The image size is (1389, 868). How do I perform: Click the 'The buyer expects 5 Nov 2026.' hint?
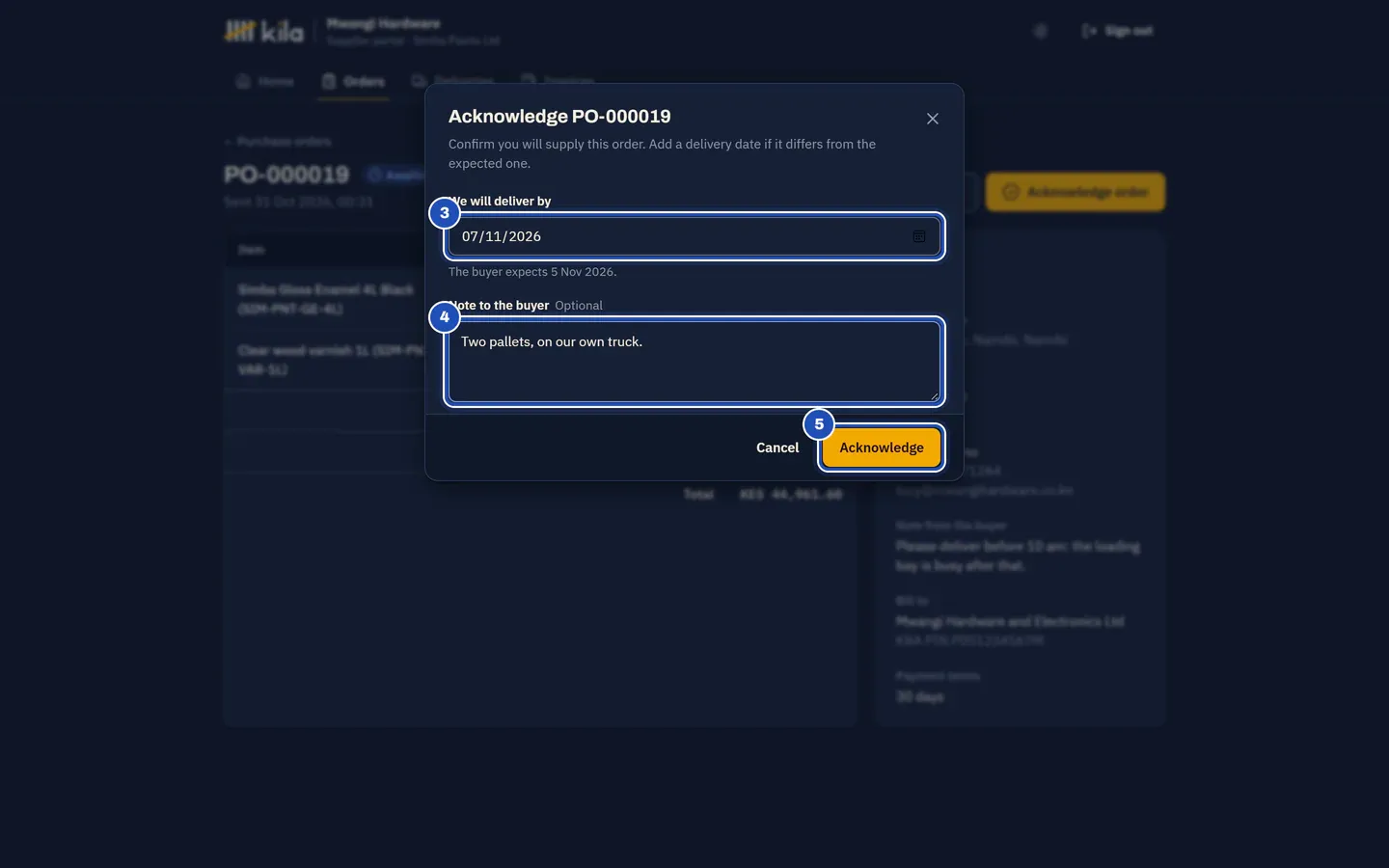532,272
